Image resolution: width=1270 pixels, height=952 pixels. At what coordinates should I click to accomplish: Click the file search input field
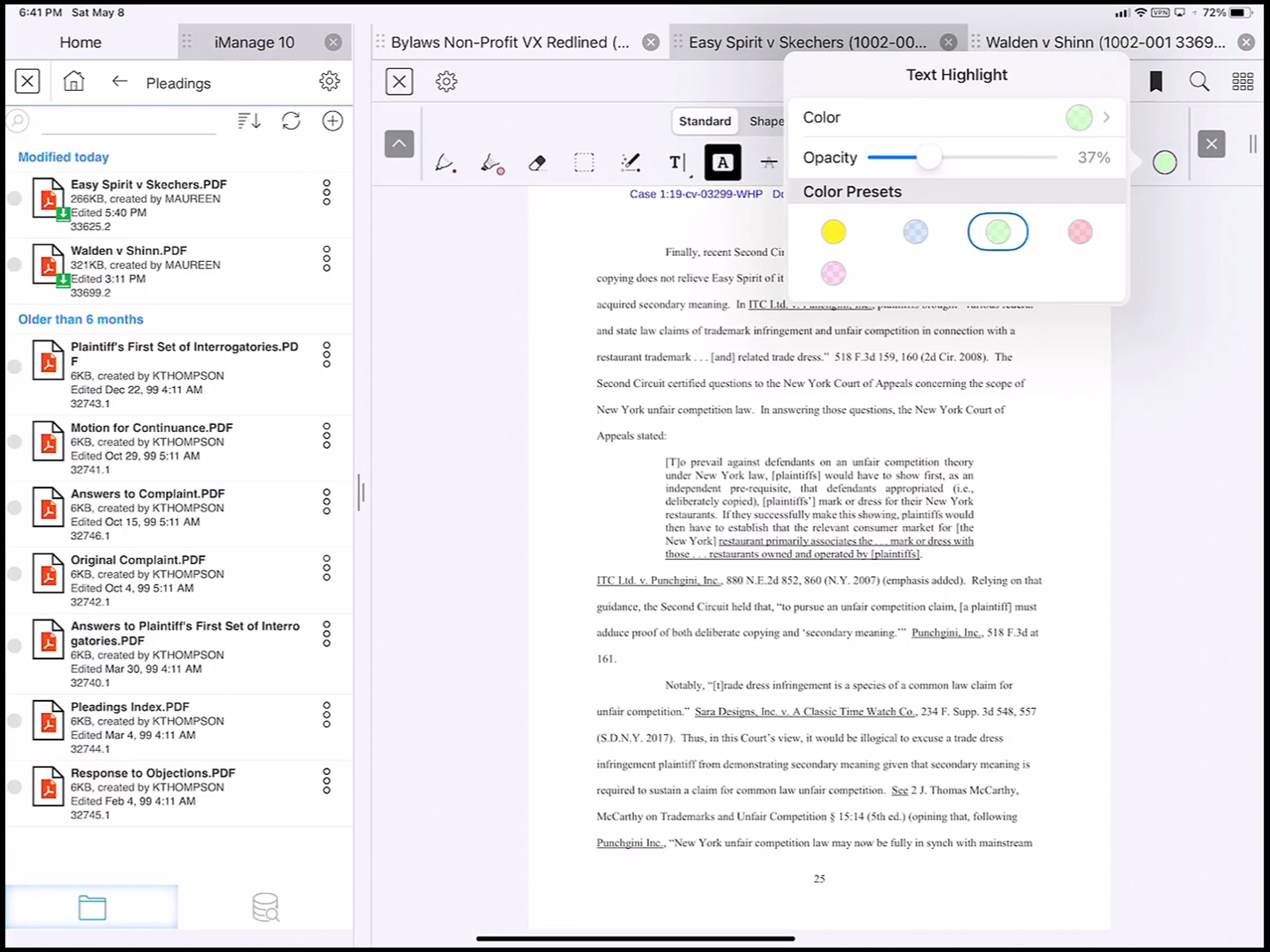[x=129, y=122]
